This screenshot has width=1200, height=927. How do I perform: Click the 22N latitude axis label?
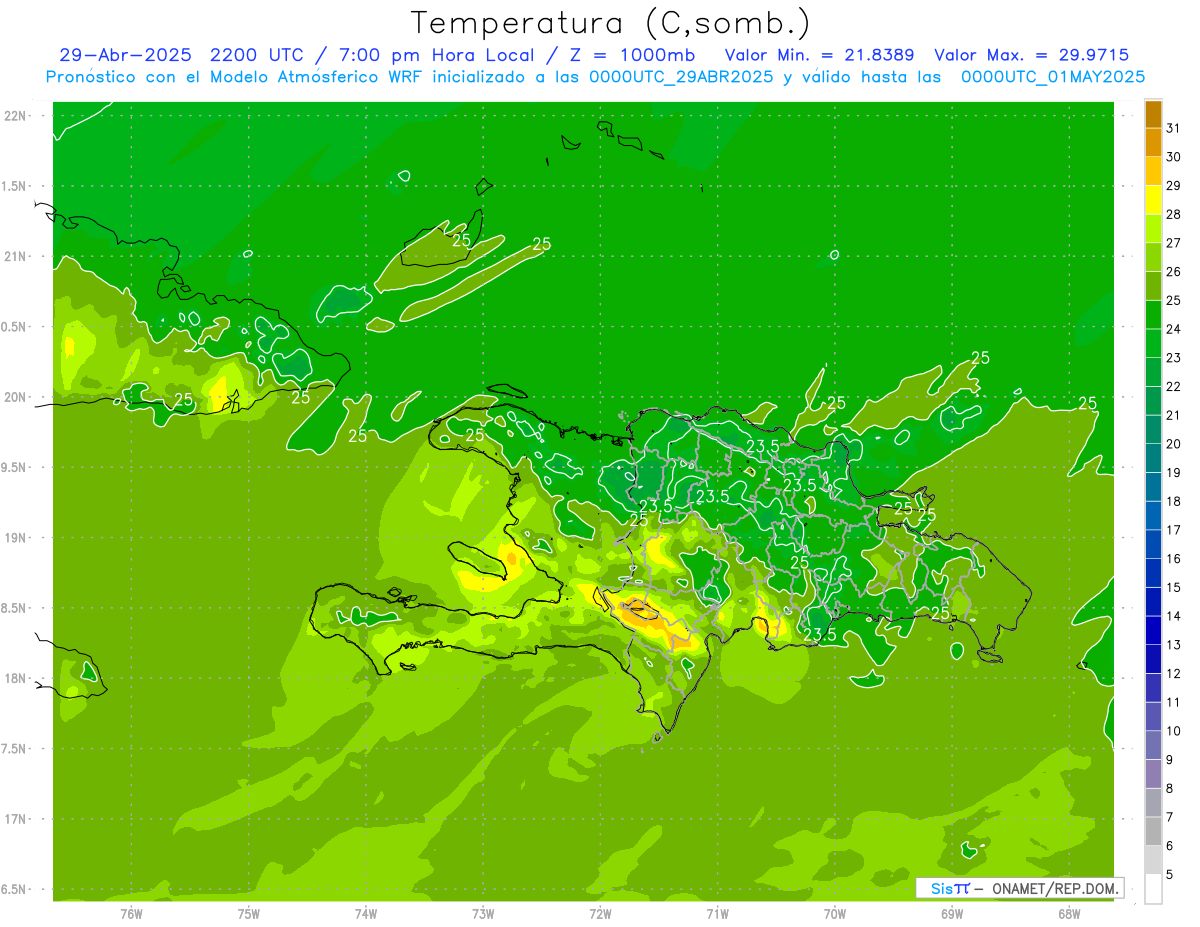(16, 116)
